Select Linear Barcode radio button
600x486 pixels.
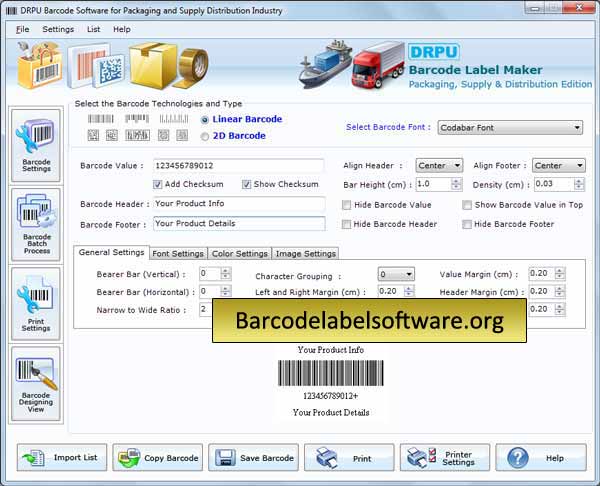(205, 120)
